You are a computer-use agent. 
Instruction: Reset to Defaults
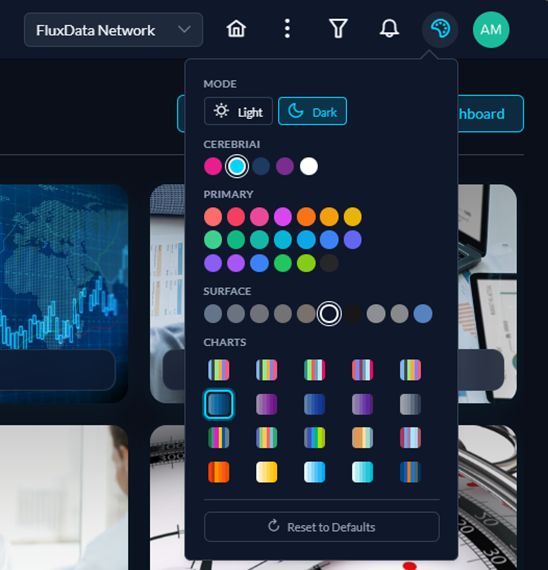pyautogui.click(x=322, y=527)
